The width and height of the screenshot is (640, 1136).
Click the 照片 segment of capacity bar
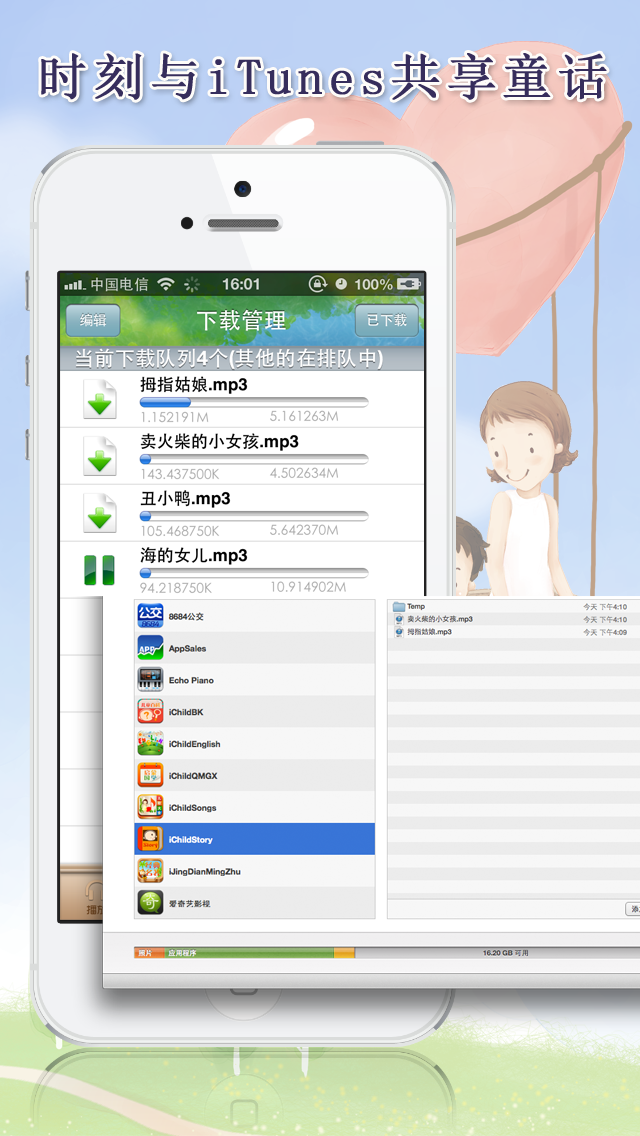point(149,953)
